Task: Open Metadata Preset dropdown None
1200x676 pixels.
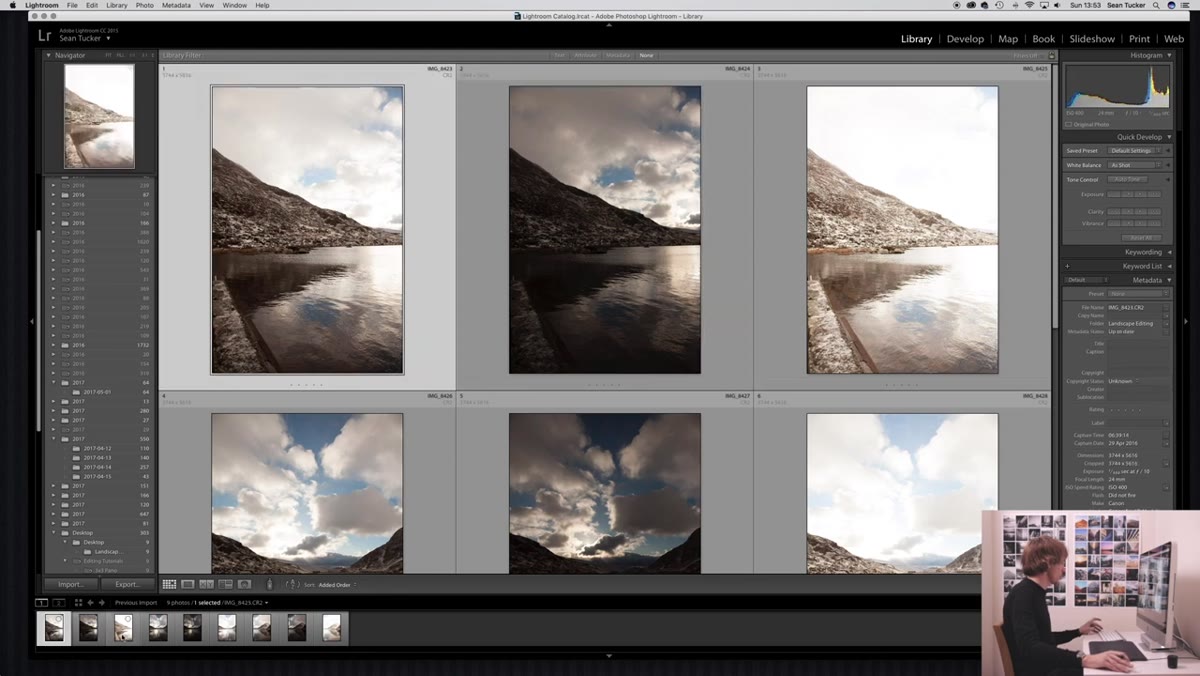Action: click(x=1137, y=294)
